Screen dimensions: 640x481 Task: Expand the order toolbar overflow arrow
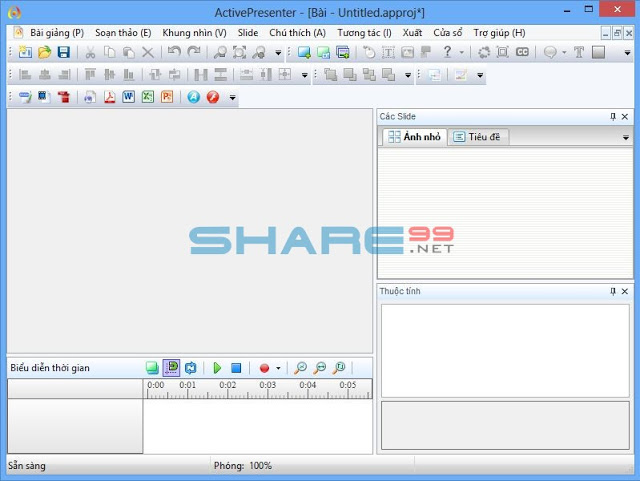(408, 75)
